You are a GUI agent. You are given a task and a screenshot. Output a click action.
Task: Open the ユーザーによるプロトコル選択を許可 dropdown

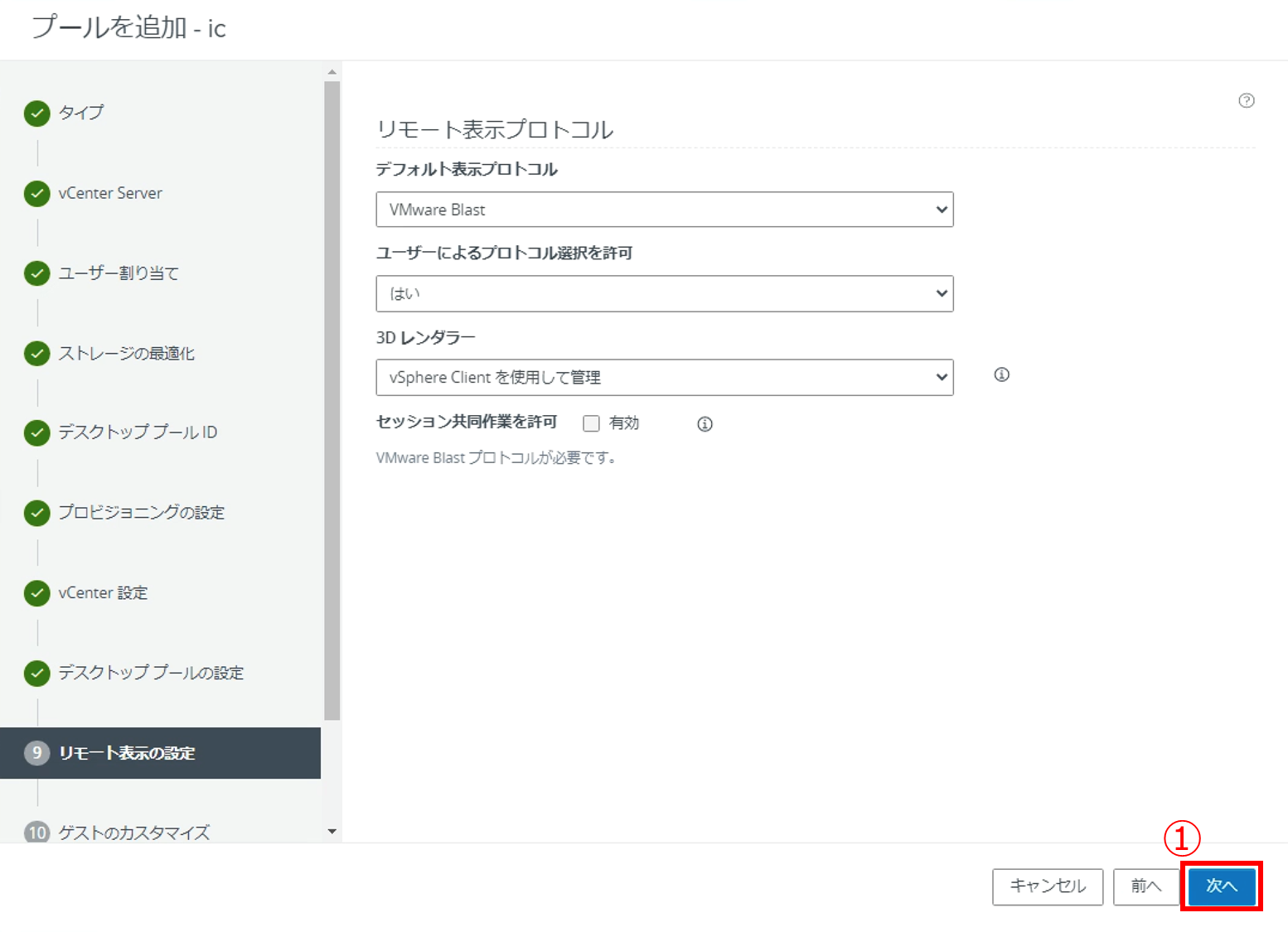664,294
